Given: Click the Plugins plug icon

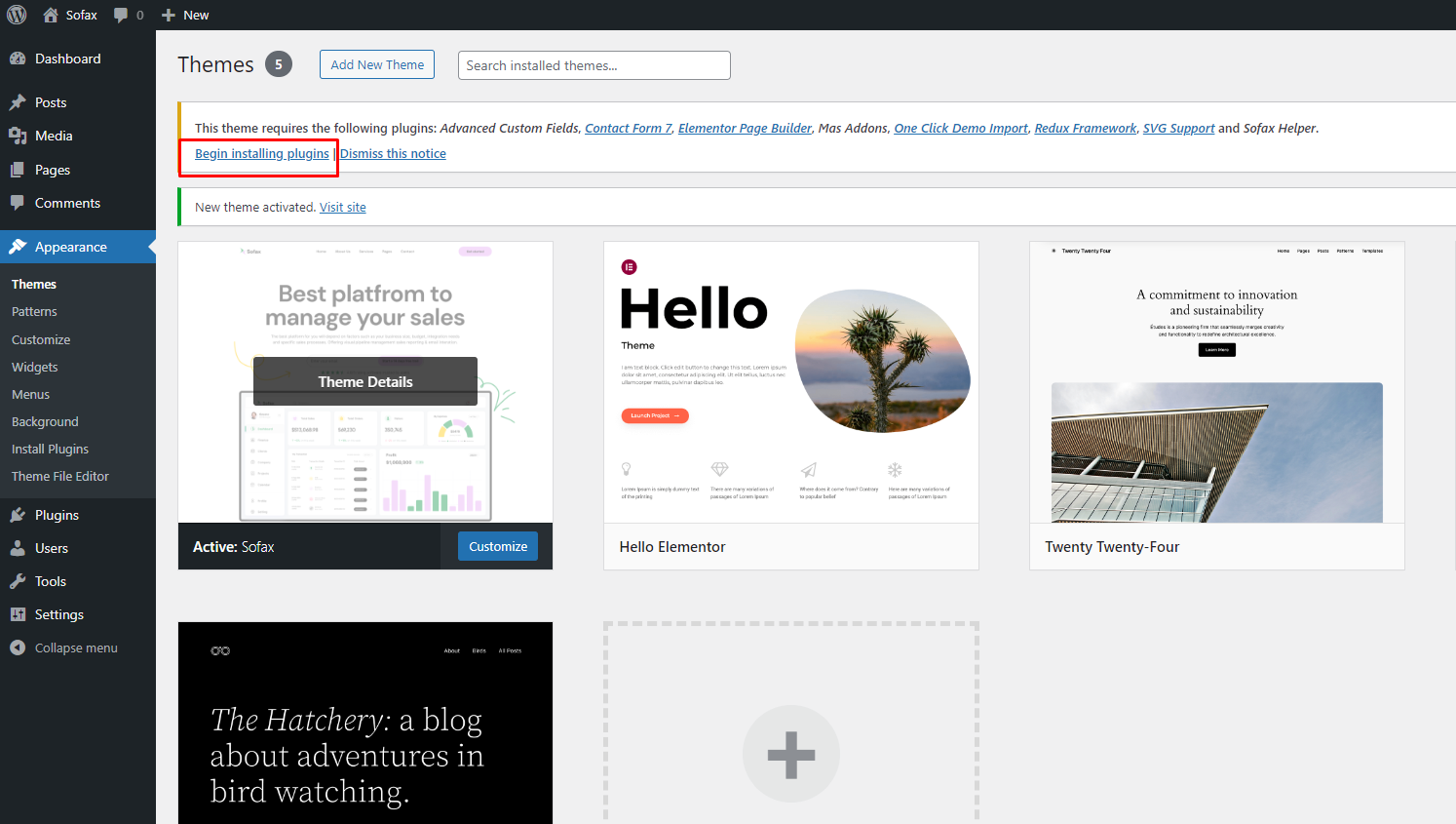Looking at the screenshot, I should click(x=18, y=515).
